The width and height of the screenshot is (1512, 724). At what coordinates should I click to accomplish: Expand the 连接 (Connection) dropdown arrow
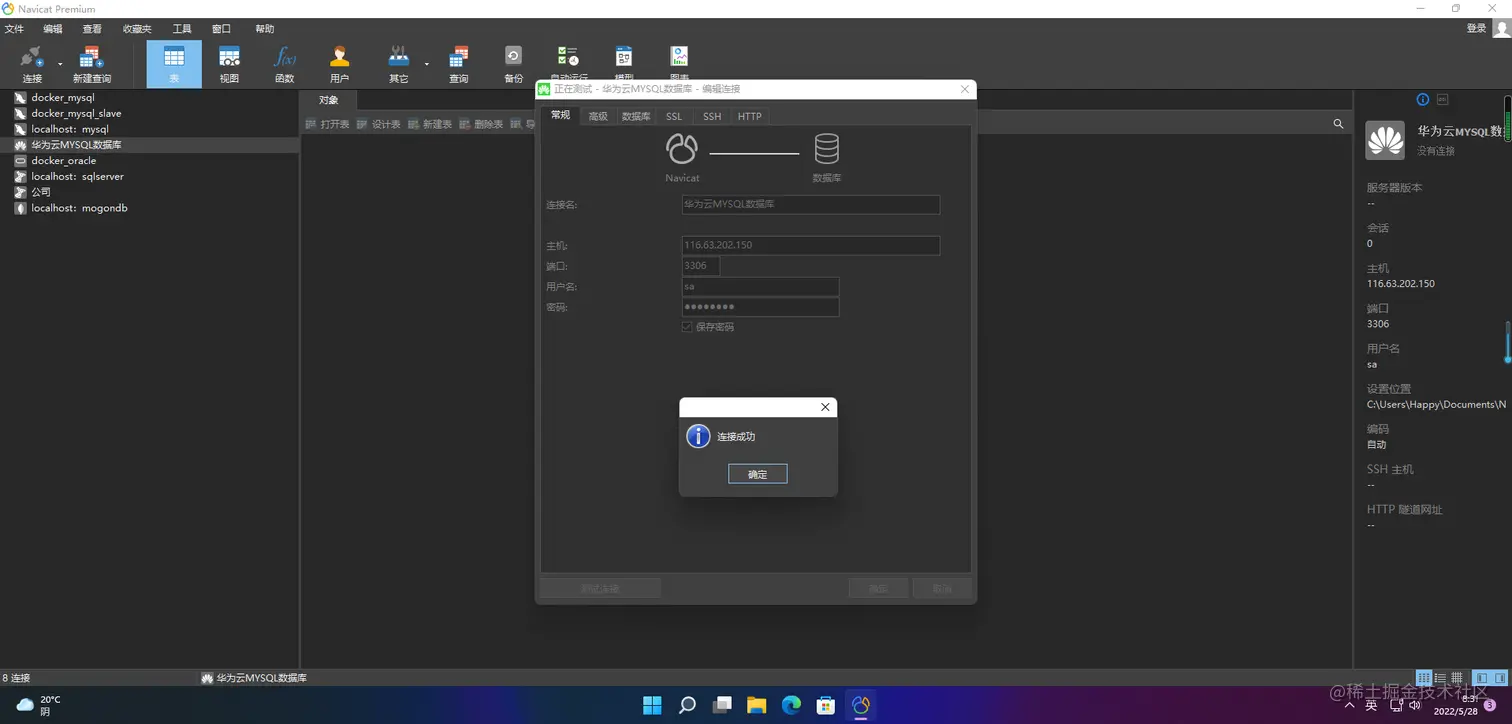coord(60,64)
